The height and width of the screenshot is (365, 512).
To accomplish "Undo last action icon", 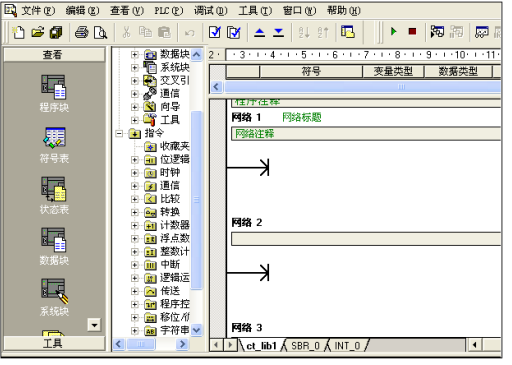I will point(189,32).
